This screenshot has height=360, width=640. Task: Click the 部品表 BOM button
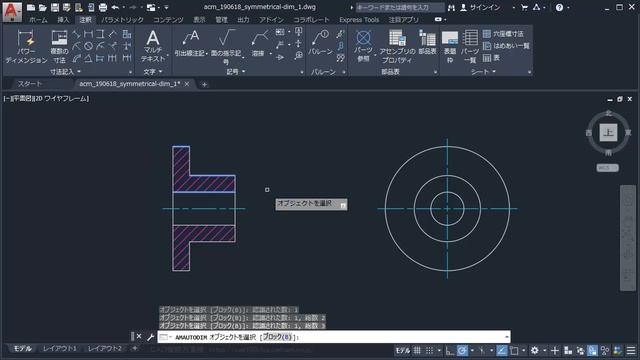427,42
